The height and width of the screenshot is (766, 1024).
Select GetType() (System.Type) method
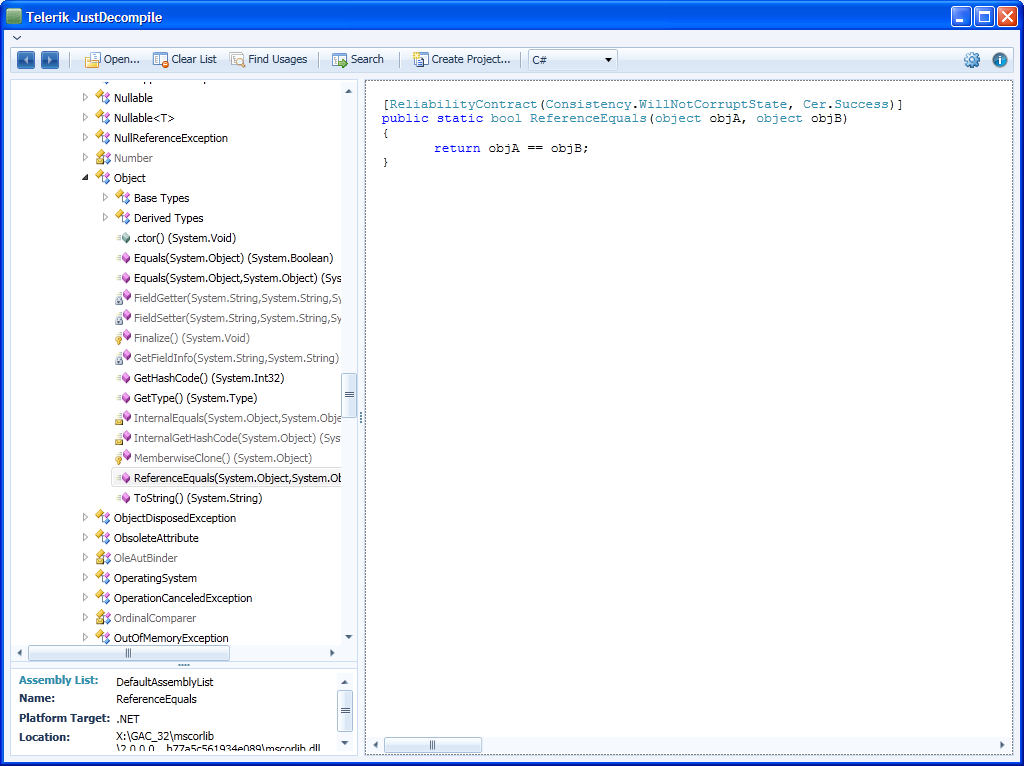tap(195, 398)
